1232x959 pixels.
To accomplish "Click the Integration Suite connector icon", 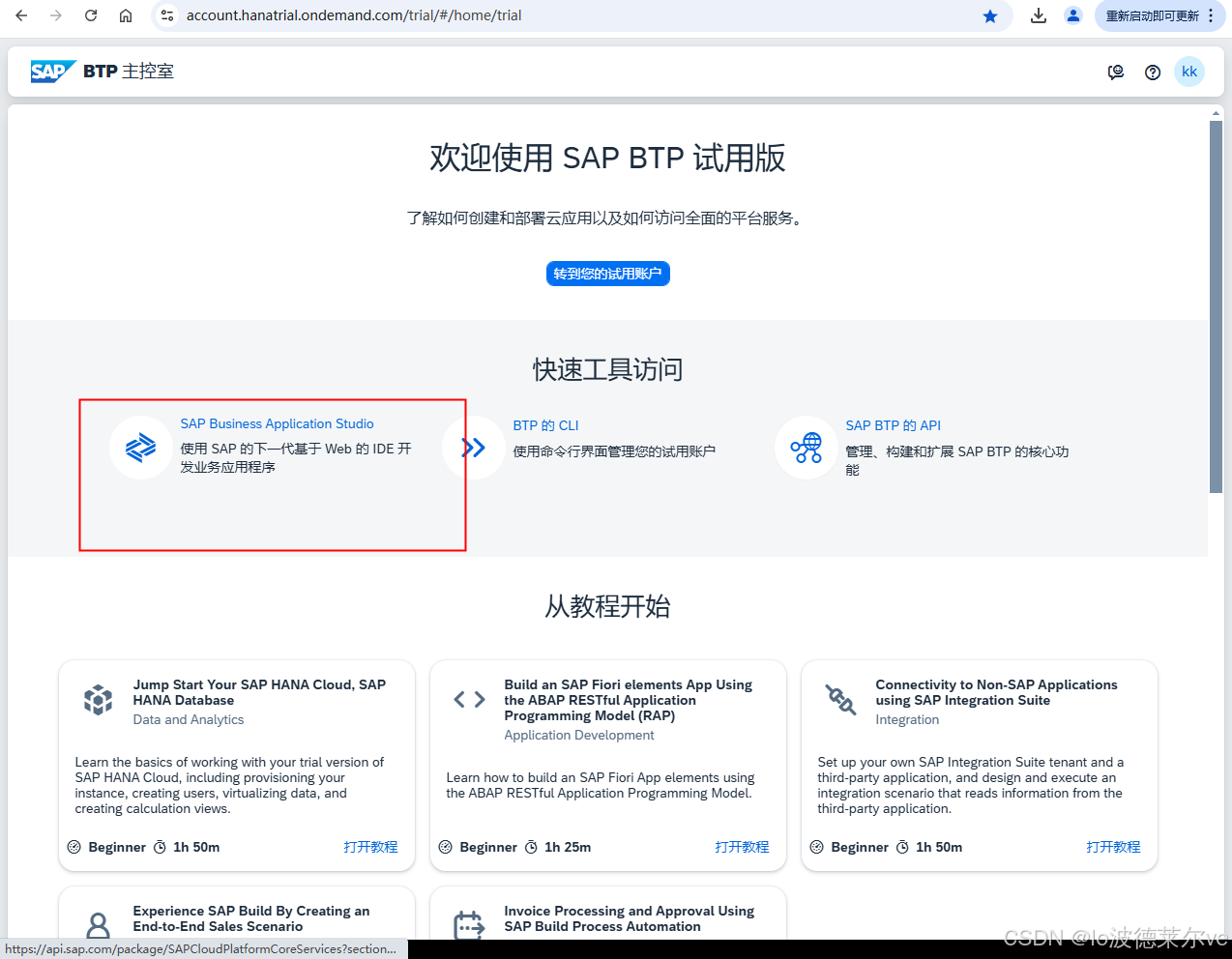I will 840,699.
